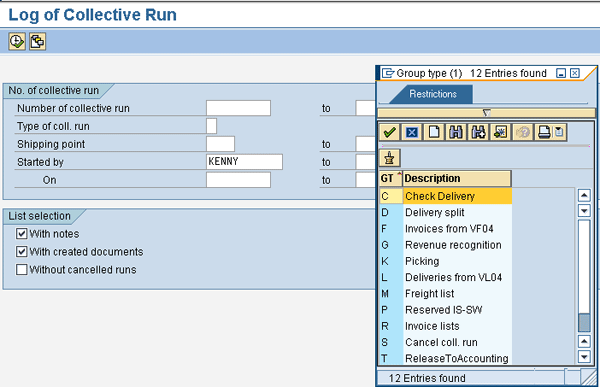Toggle the With notes checkbox

coord(22,234)
